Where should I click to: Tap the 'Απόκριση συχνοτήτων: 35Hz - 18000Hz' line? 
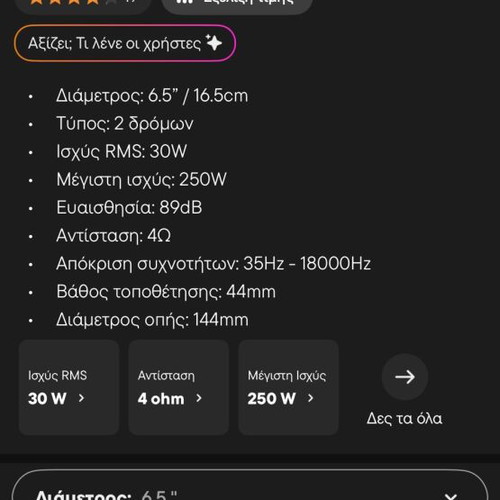213,263
